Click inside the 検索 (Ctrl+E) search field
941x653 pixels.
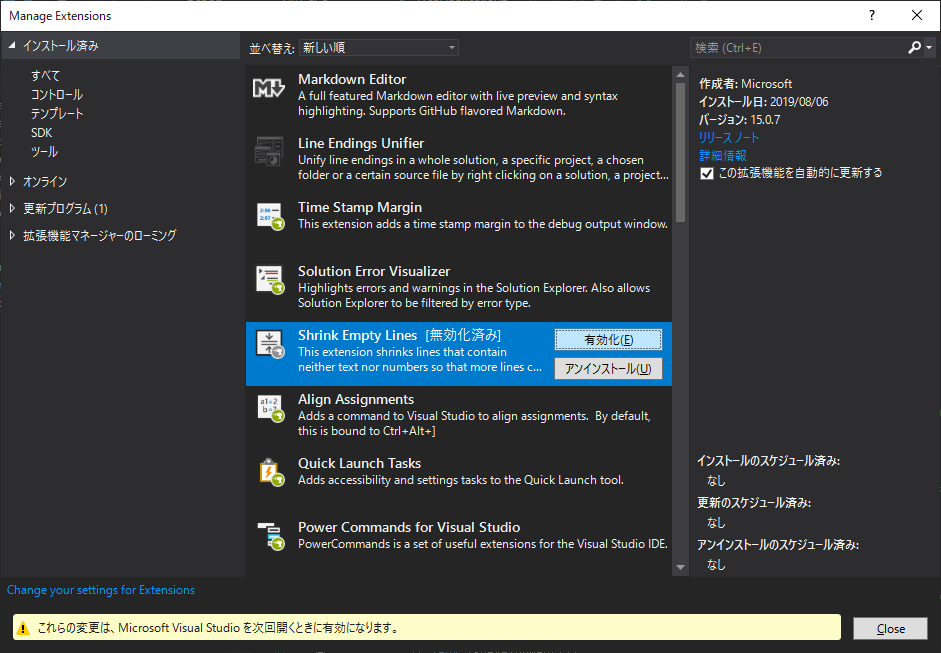790,46
